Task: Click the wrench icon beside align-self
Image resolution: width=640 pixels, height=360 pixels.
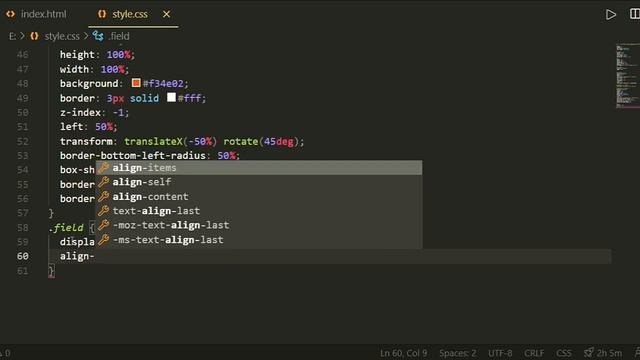Action: coord(104,182)
